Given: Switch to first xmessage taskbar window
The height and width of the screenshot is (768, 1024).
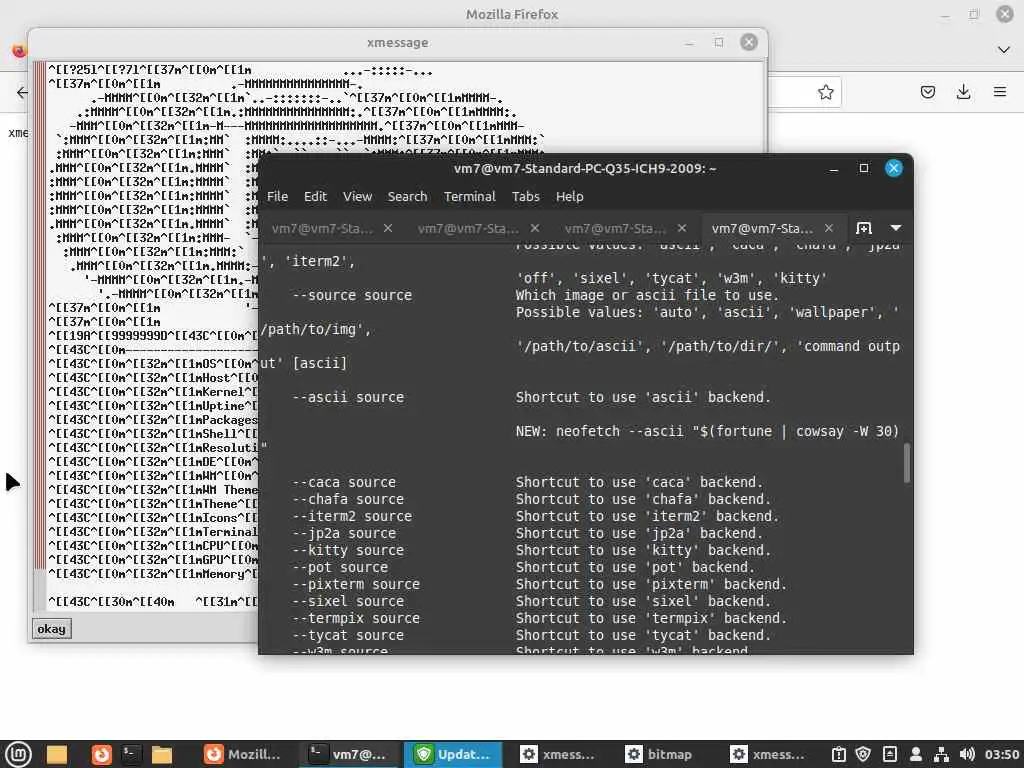Looking at the screenshot, I should point(558,755).
